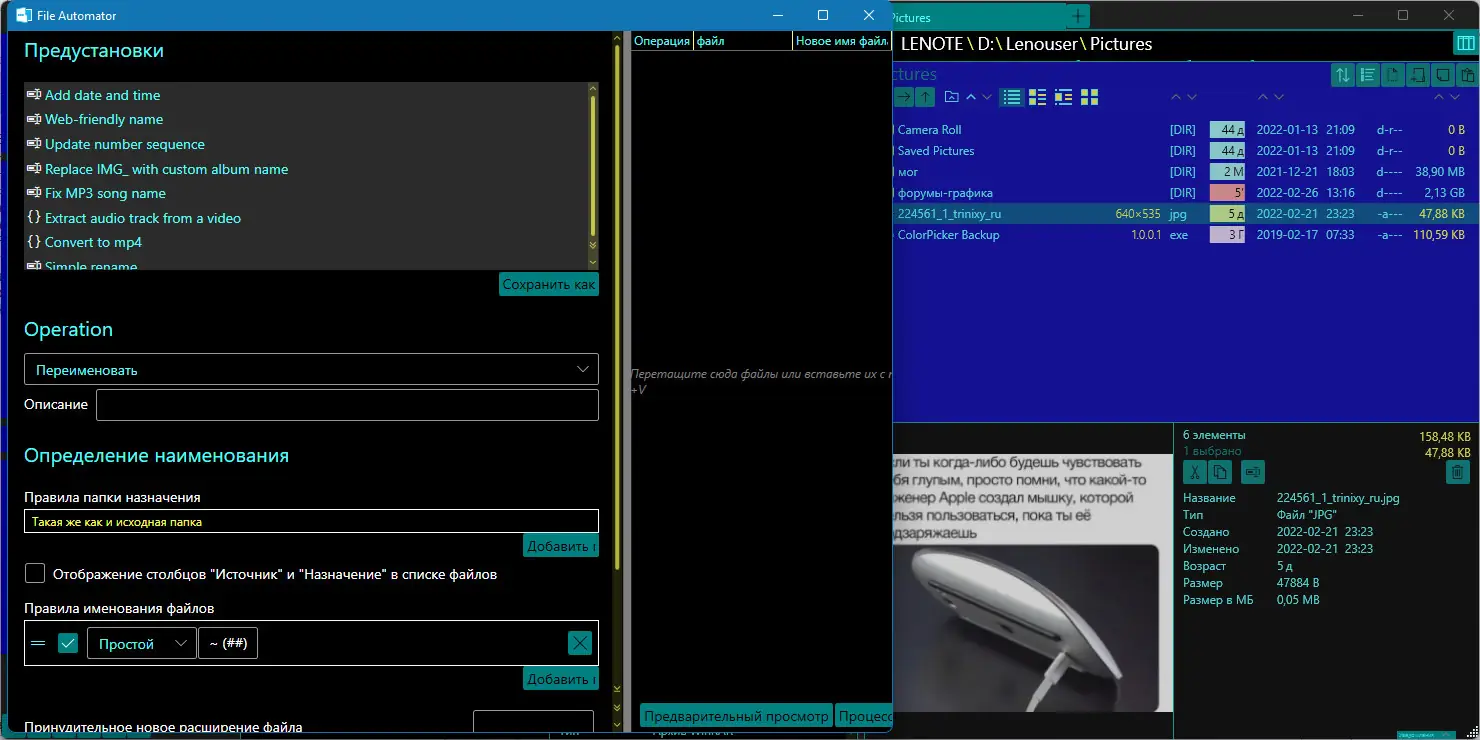Select the Web-friendly name preset

104,119
